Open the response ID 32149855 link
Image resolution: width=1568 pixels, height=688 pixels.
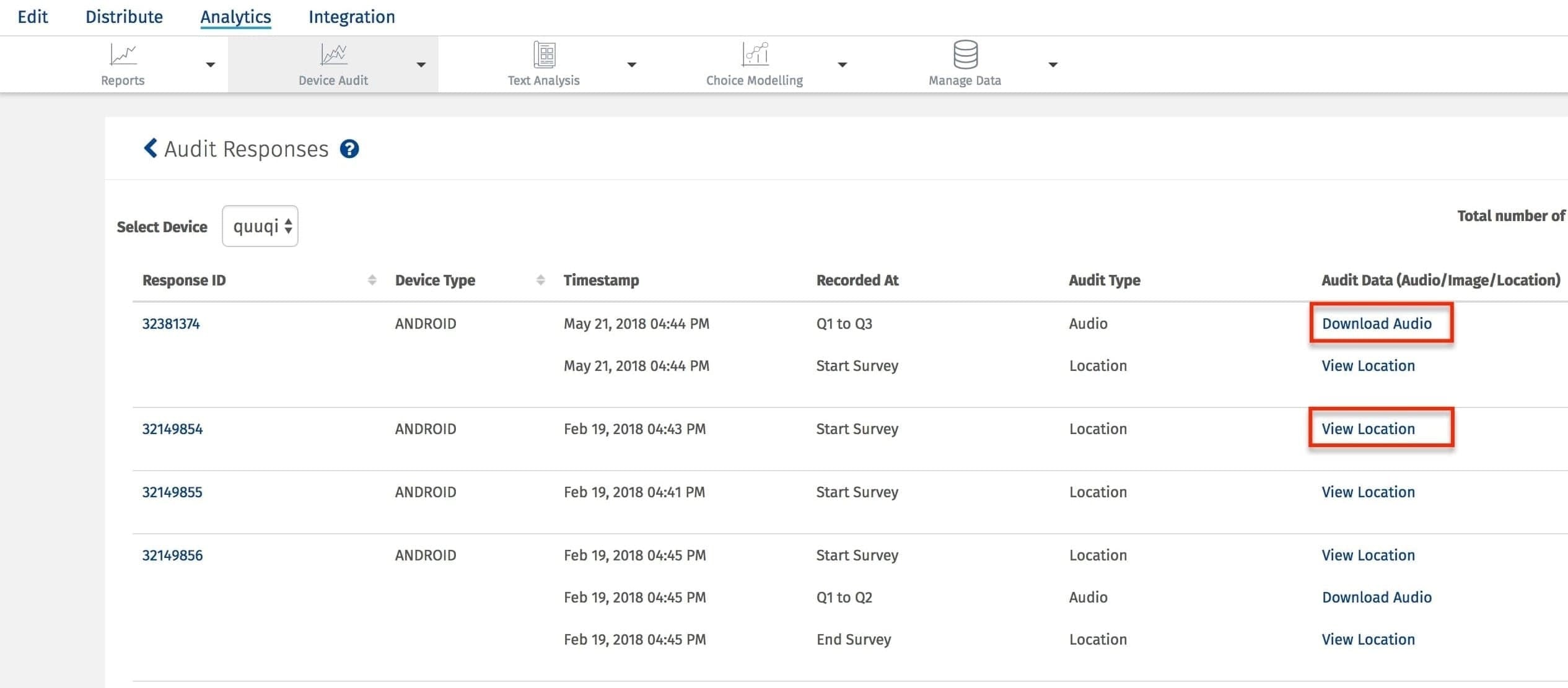point(172,492)
